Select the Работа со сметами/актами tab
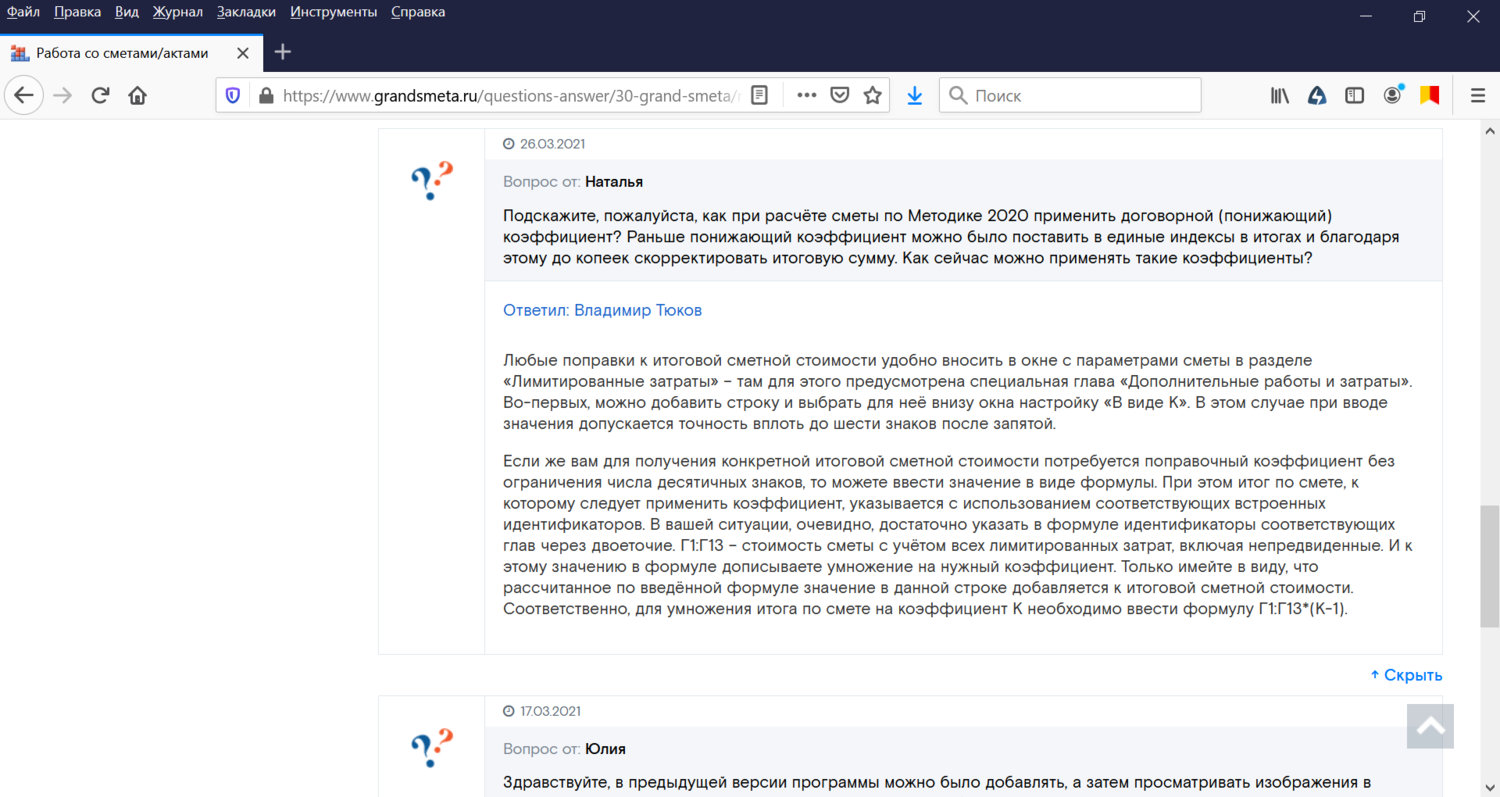1500x797 pixels. click(x=132, y=52)
